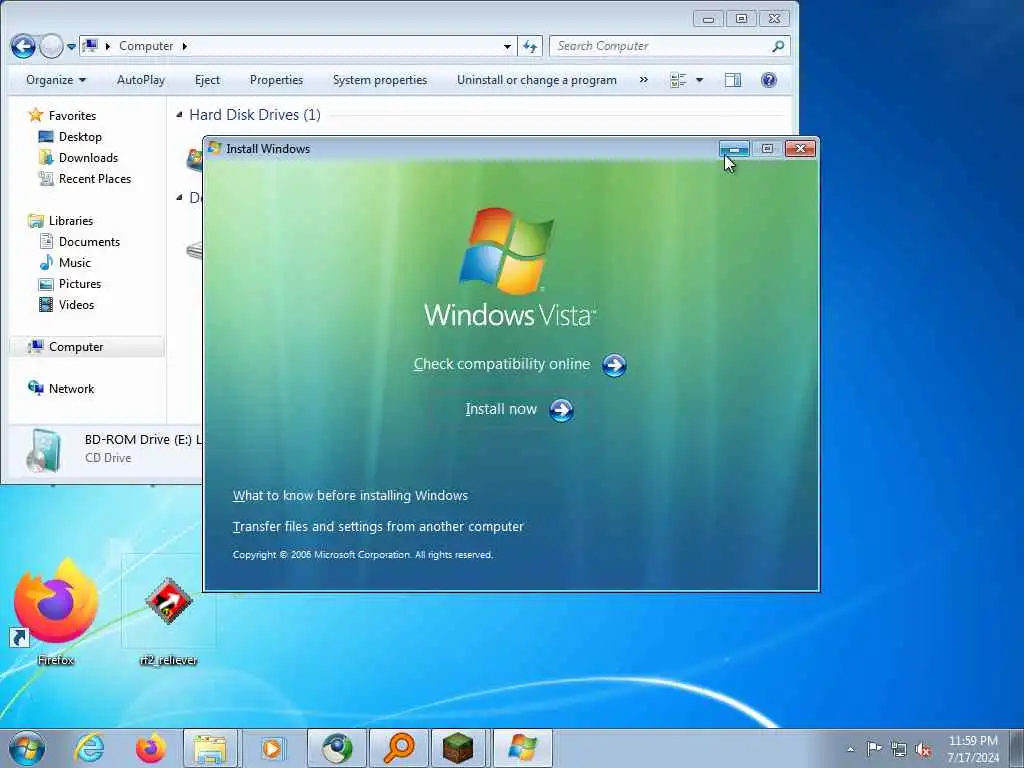Show additional toolbar commands chevron
The width and height of the screenshot is (1024, 768).
tap(644, 80)
